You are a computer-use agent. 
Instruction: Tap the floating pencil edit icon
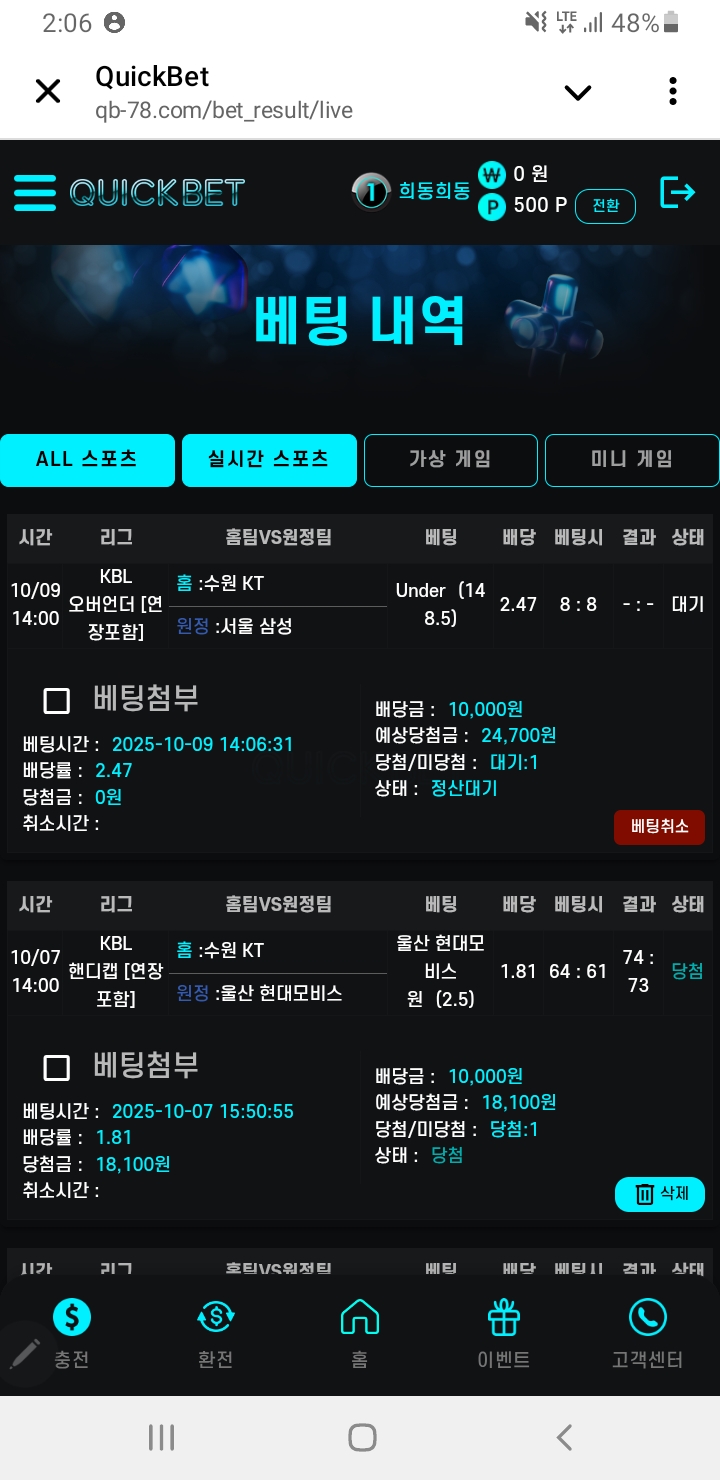point(25,1354)
